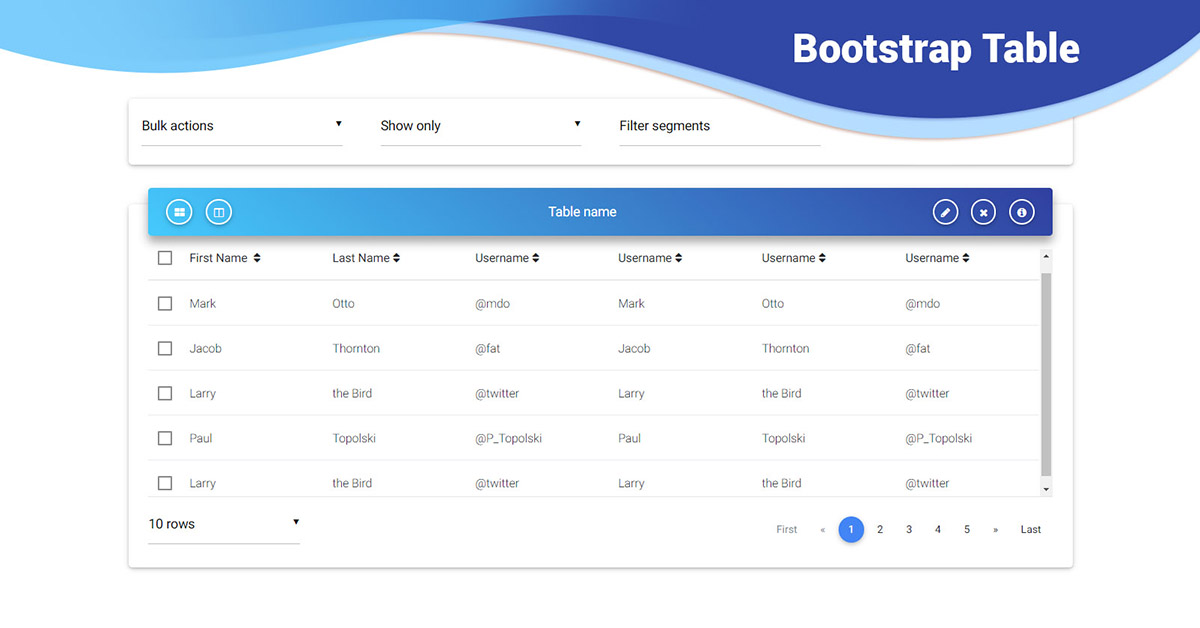Open the Bulk actions dropdown

[242, 125]
